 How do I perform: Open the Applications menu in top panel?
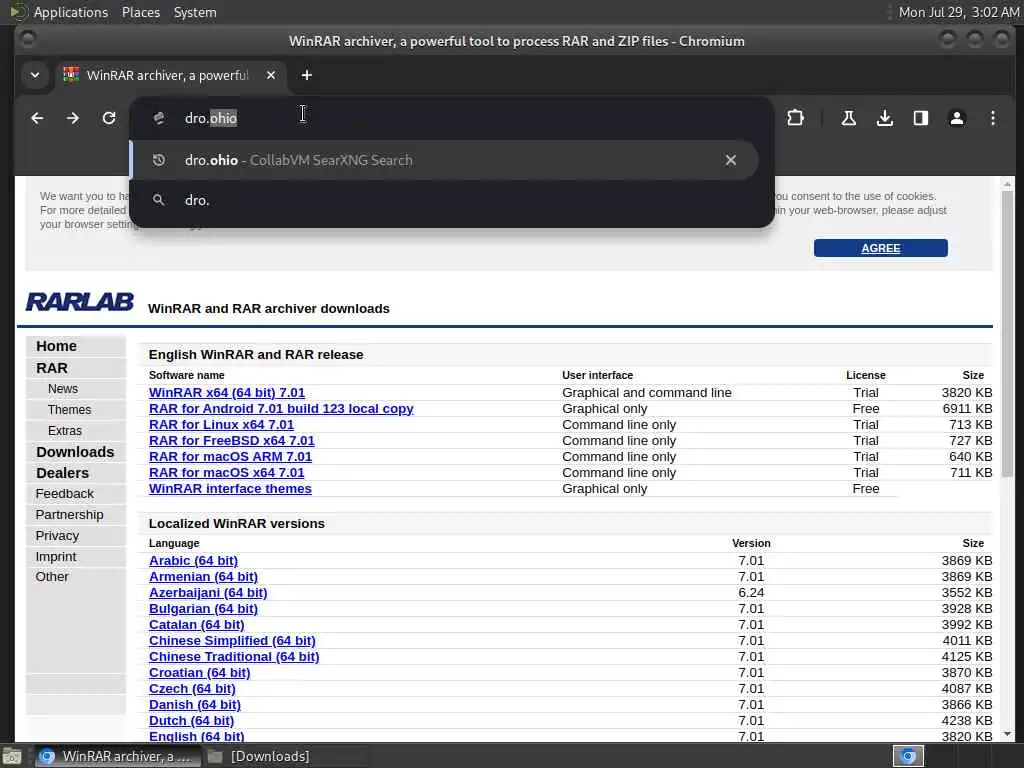coord(71,12)
